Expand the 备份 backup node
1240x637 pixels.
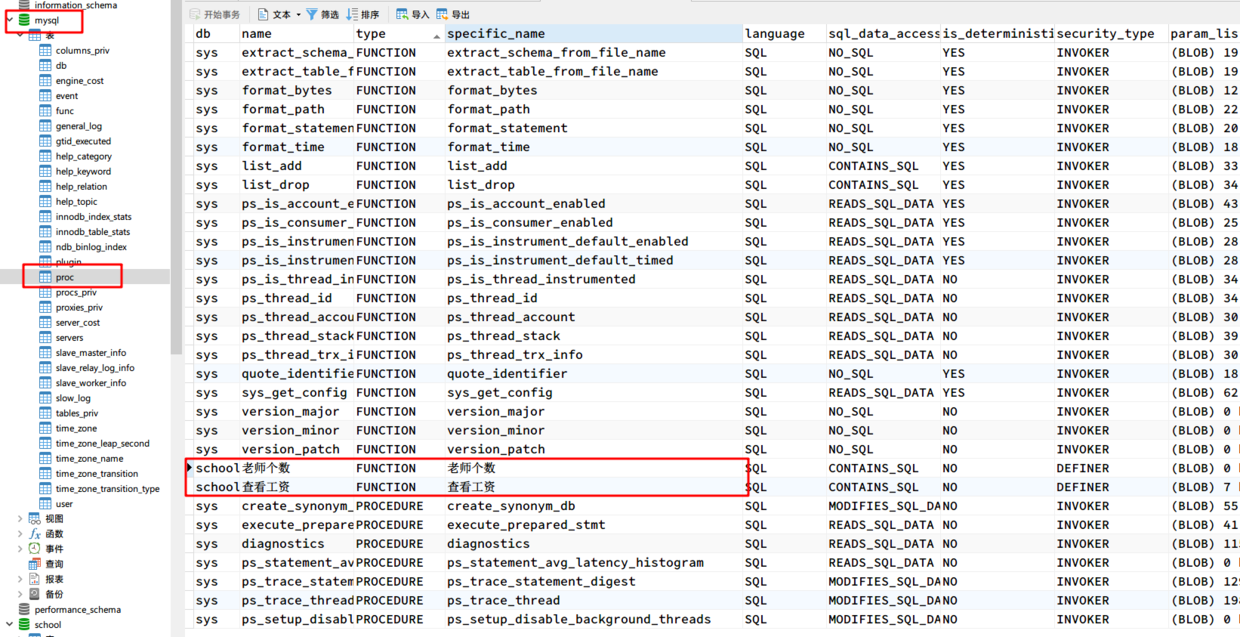point(21,594)
